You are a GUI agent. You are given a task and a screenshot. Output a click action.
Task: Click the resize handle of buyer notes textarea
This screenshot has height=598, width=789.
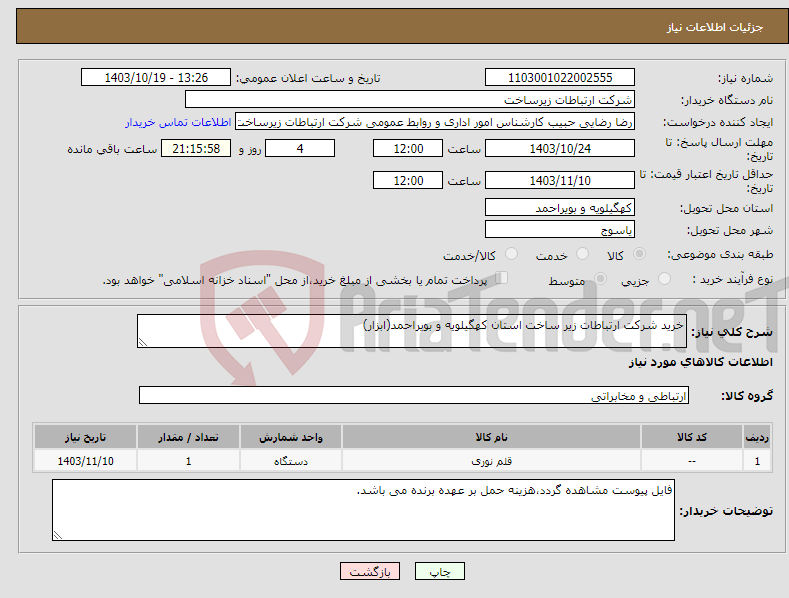tap(58, 535)
